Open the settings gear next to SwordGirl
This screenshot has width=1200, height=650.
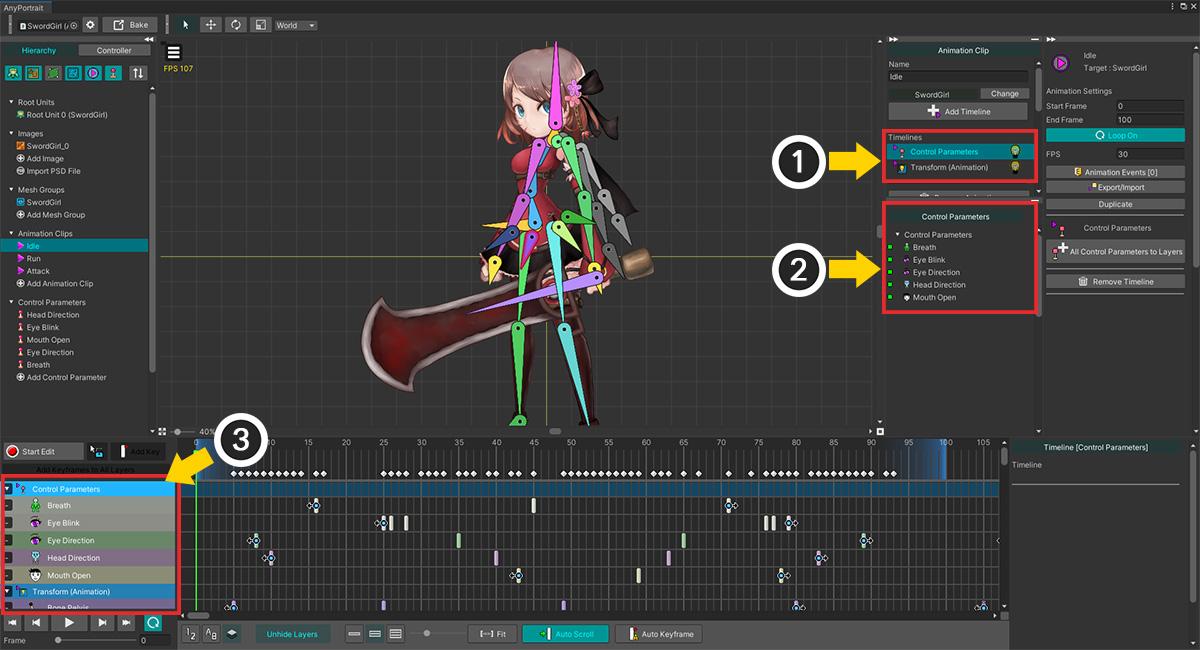(x=90, y=24)
